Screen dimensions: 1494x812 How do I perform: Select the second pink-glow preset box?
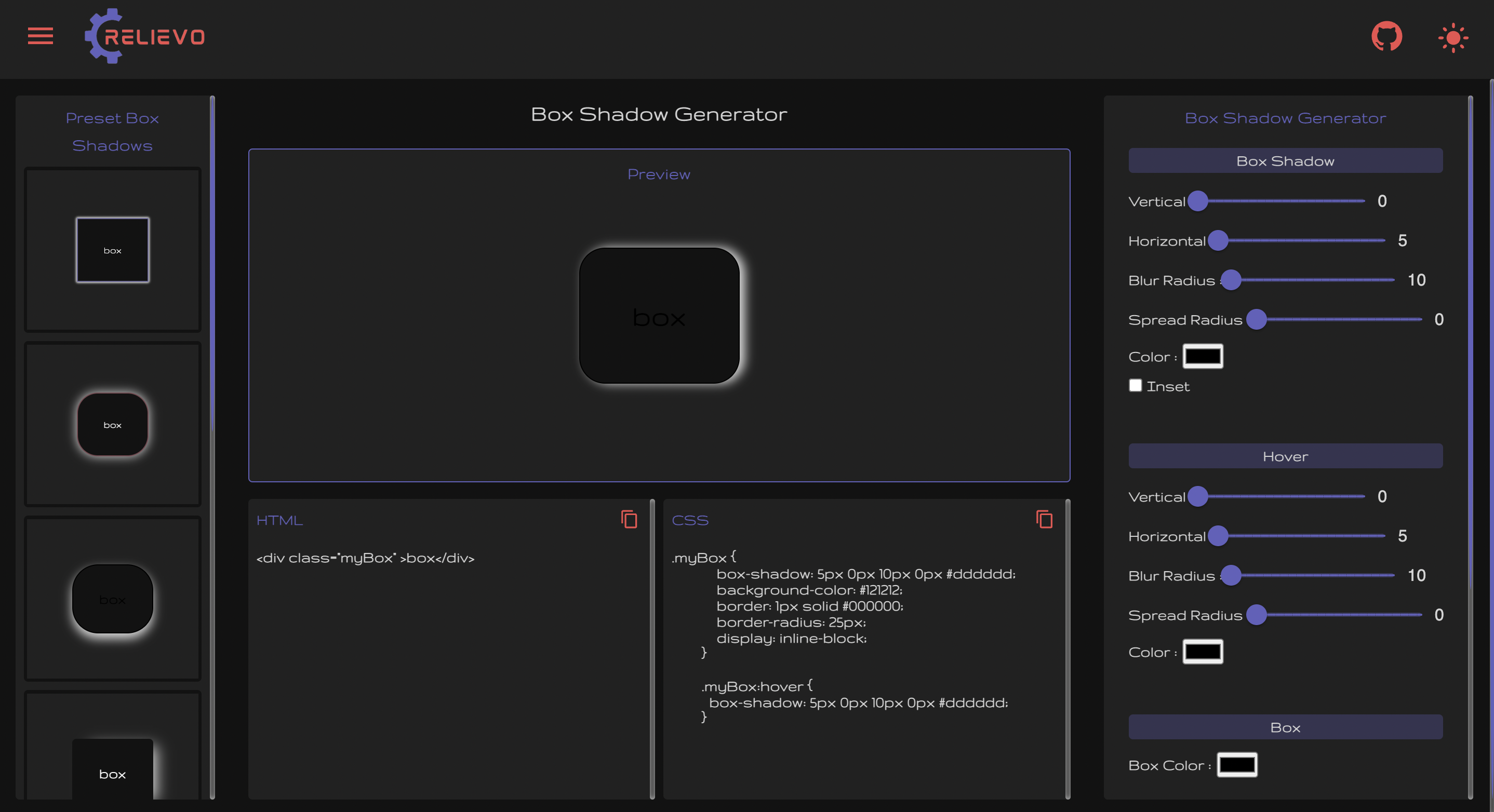click(x=113, y=424)
